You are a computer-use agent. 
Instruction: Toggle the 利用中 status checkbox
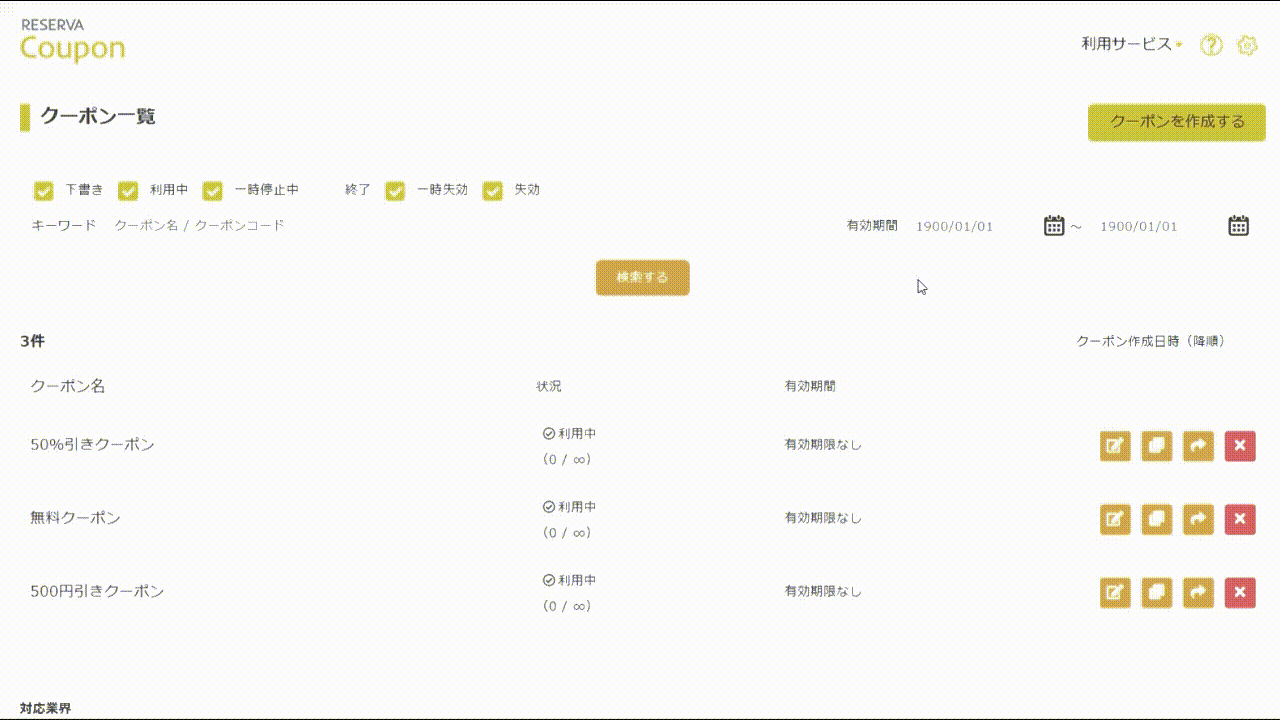coord(128,190)
